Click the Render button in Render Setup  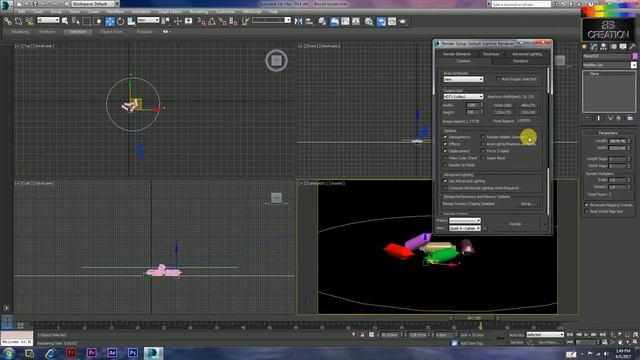(515, 224)
